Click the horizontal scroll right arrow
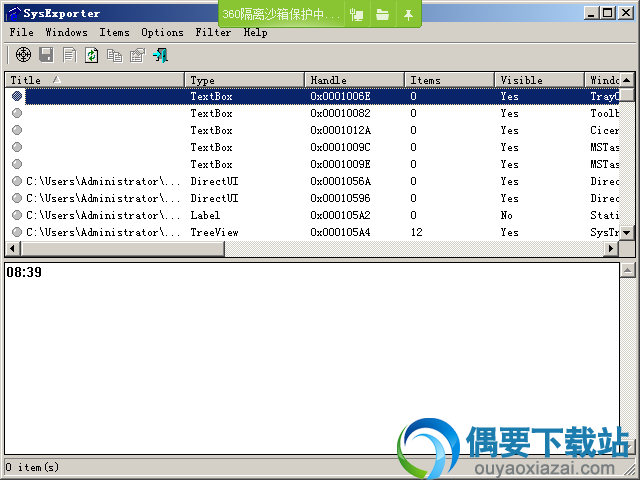640x480 pixels. click(x=611, y=248)
